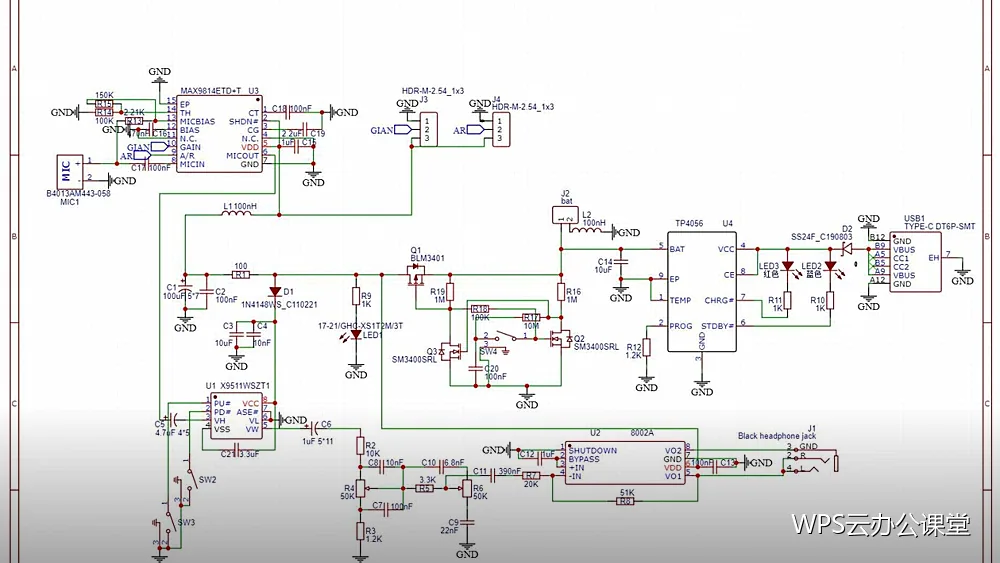
Task: Select the Q3 SM3400SRL transistor
Action: 452,351
